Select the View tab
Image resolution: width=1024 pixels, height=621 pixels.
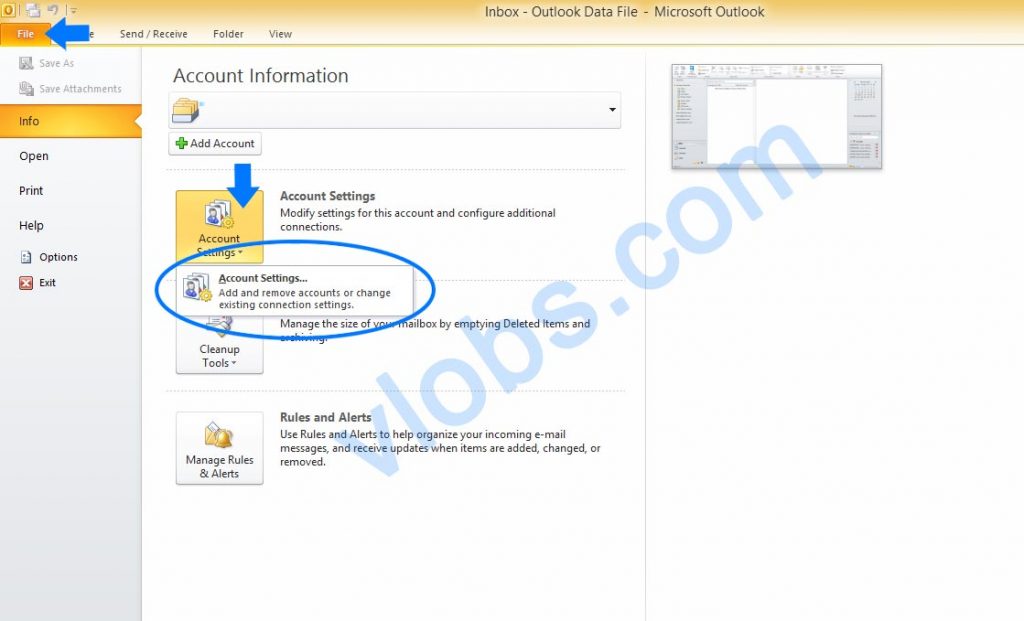280,33
